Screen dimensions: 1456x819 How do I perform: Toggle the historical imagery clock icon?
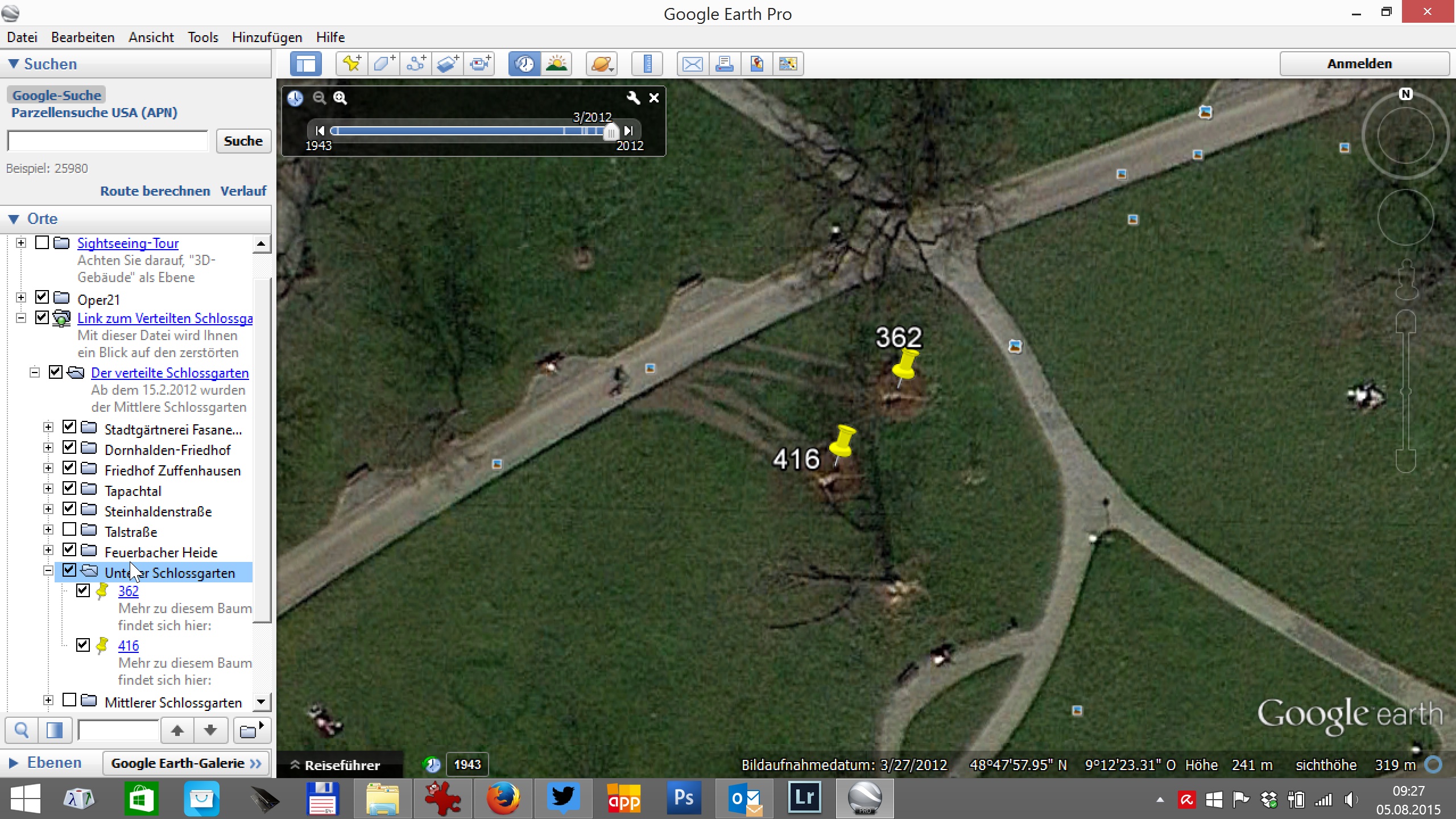524,64
